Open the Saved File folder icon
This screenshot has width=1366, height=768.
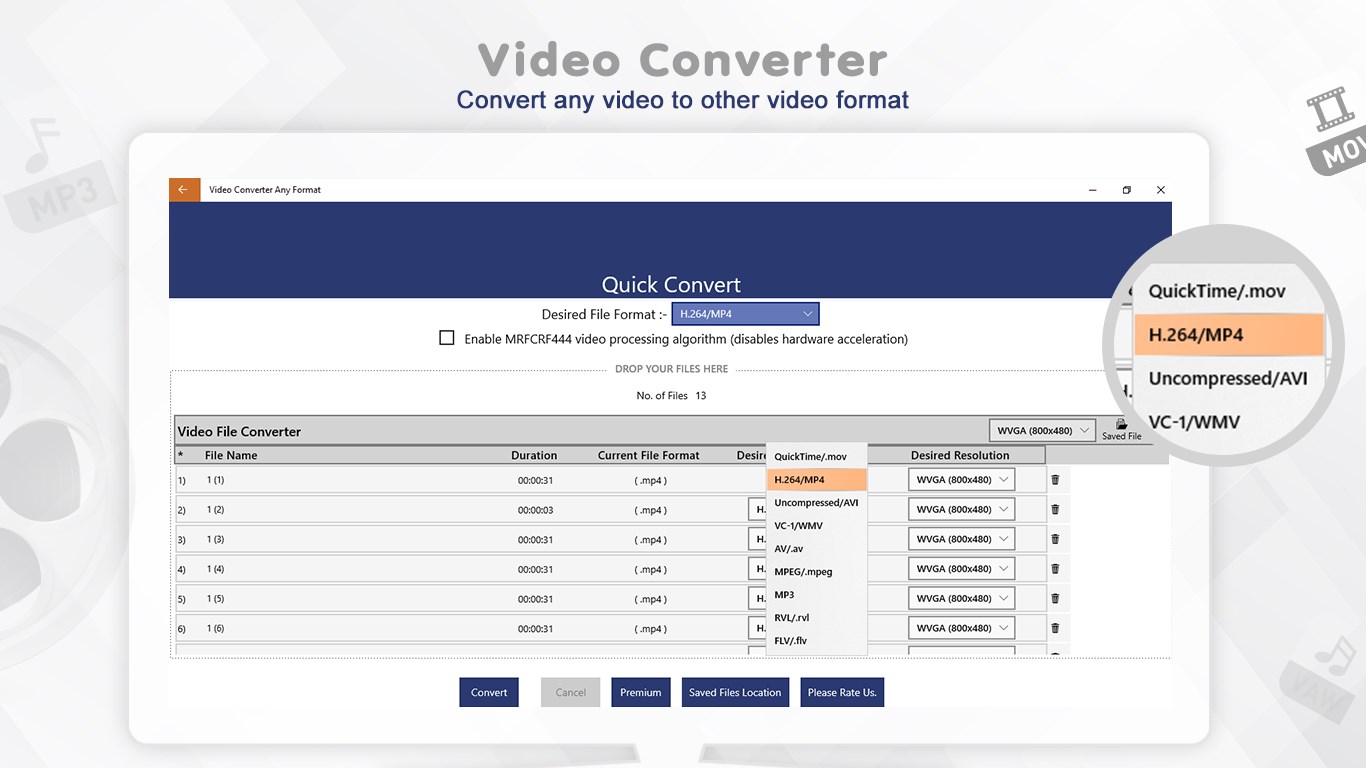pyautogui.click(x=1121, y=424)
